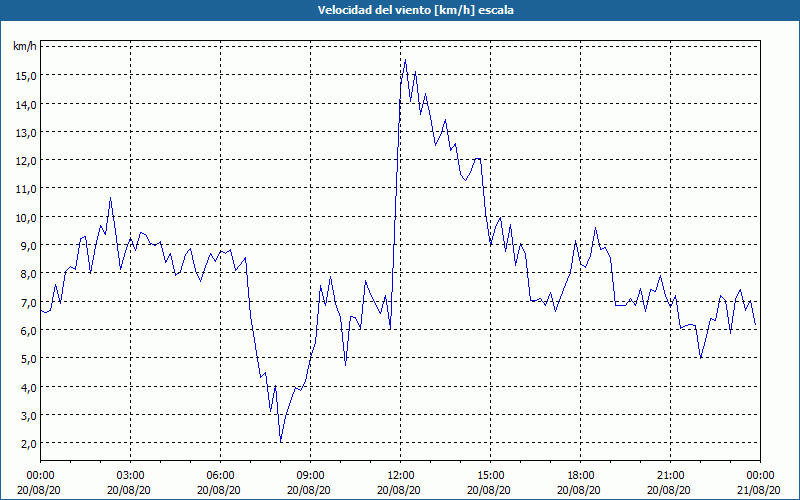
Task: Click the '20/08/20' date under '12:00'
Action: 401,490
